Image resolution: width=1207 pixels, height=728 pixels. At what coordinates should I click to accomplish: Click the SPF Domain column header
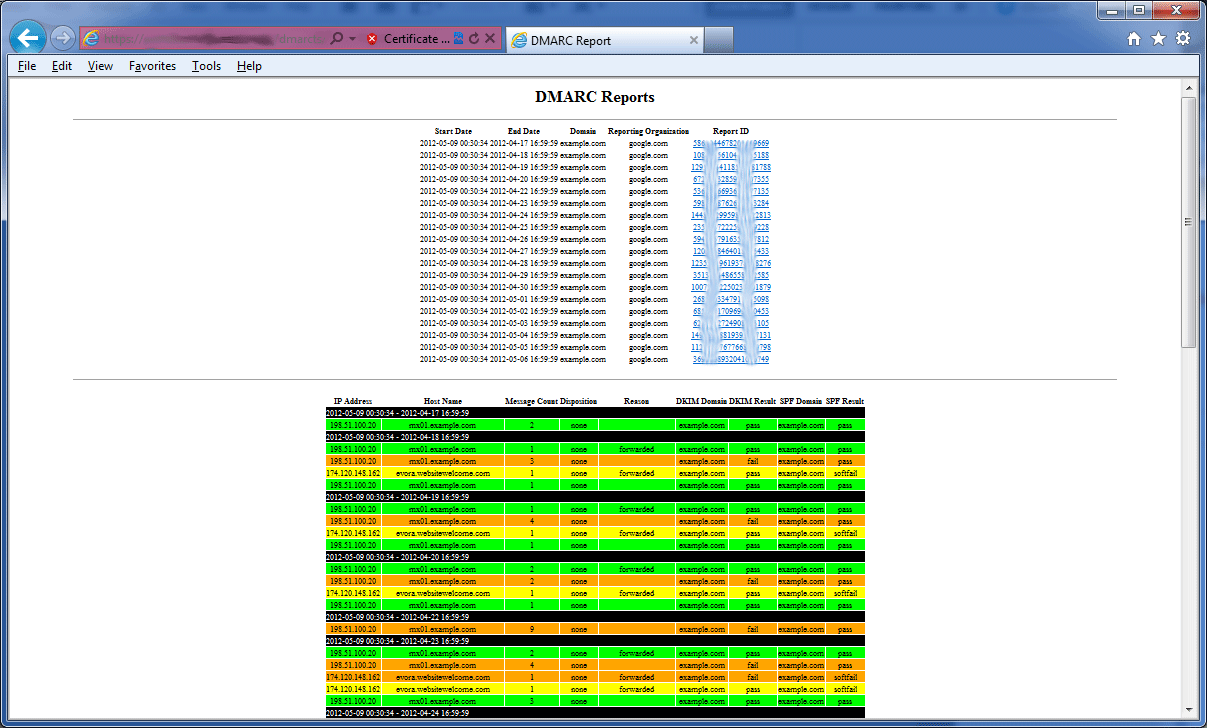tap(801, 401)
